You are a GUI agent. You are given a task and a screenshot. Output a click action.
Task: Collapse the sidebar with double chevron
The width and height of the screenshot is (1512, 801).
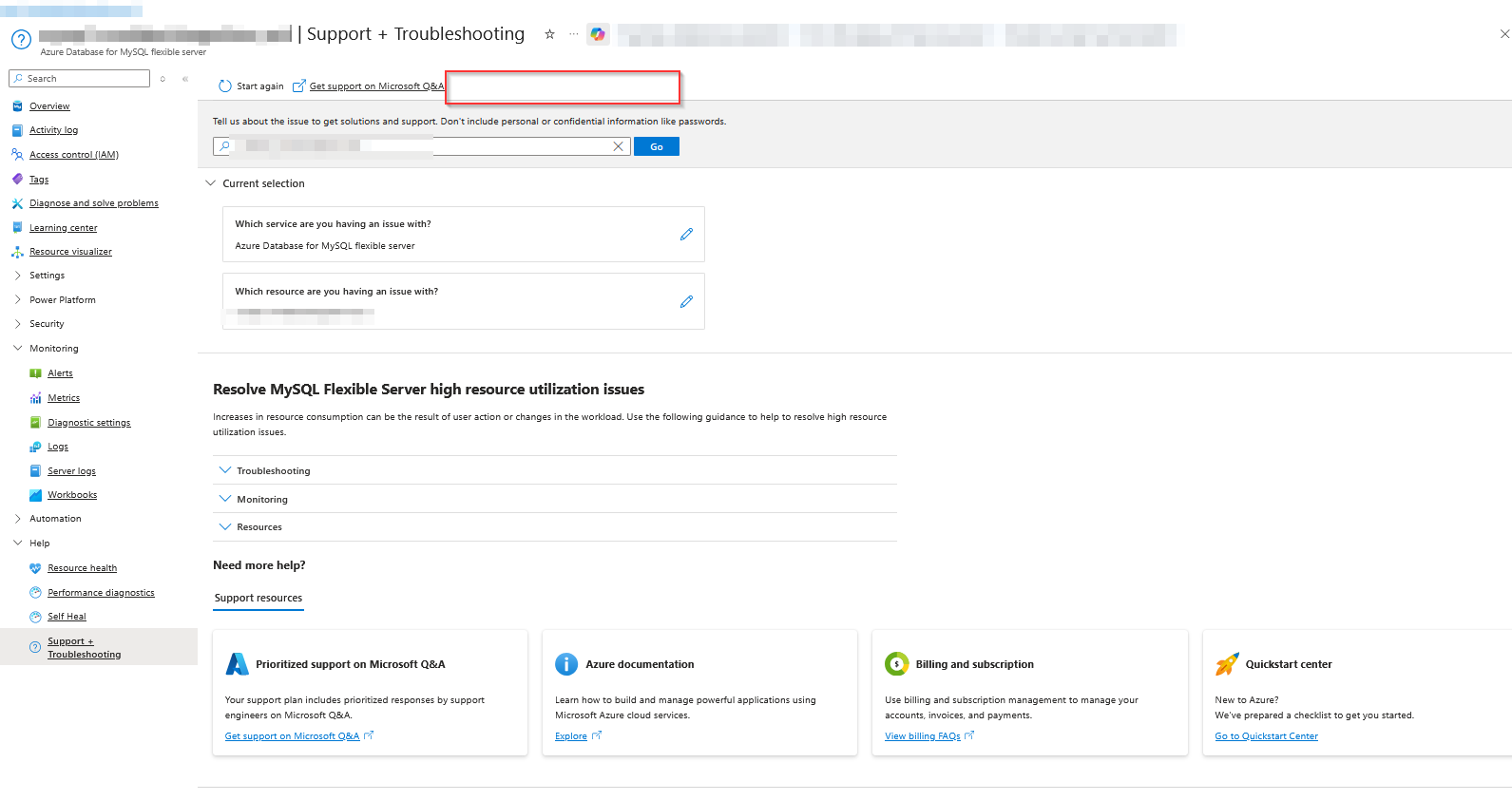click(x=185, y=79)
